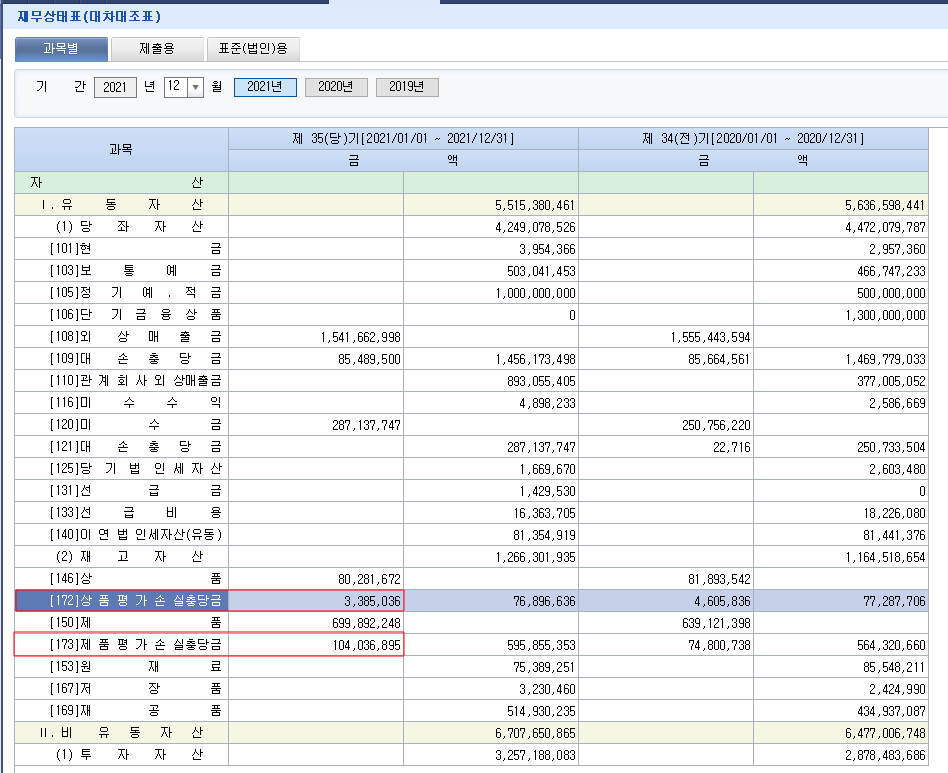Click the 과목 column header
948x773 pixels.
point(121,149)
